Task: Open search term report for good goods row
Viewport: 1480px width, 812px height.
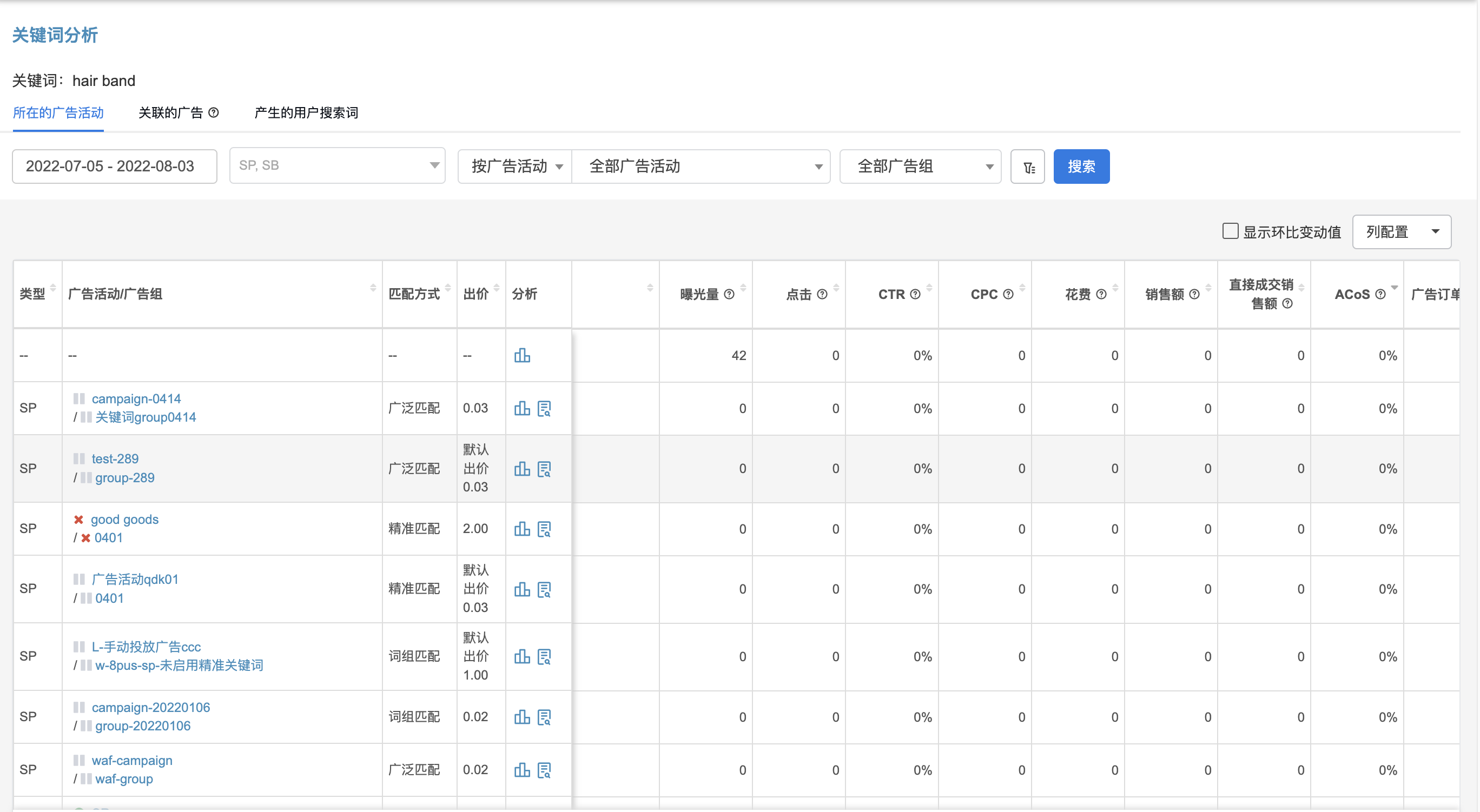Action: tap(544, 529)
